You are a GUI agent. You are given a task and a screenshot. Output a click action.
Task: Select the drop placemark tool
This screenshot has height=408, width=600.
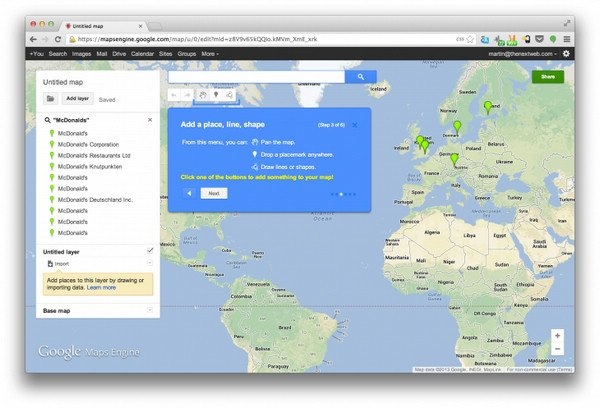point(216,95)
